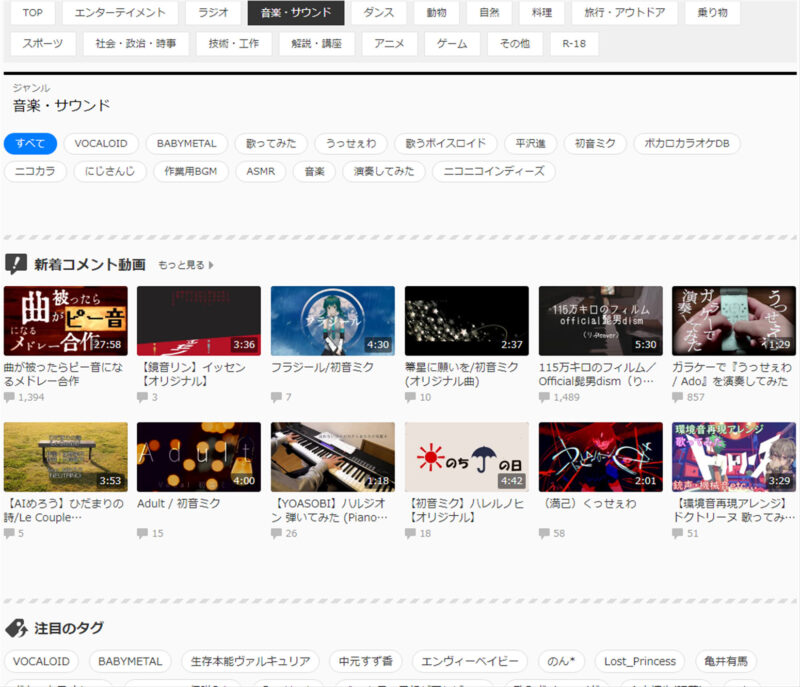The image size is (800, 687).
Task: Open 初音ミク ハレルノヒ video thumbnail
Action: point(467,457)
